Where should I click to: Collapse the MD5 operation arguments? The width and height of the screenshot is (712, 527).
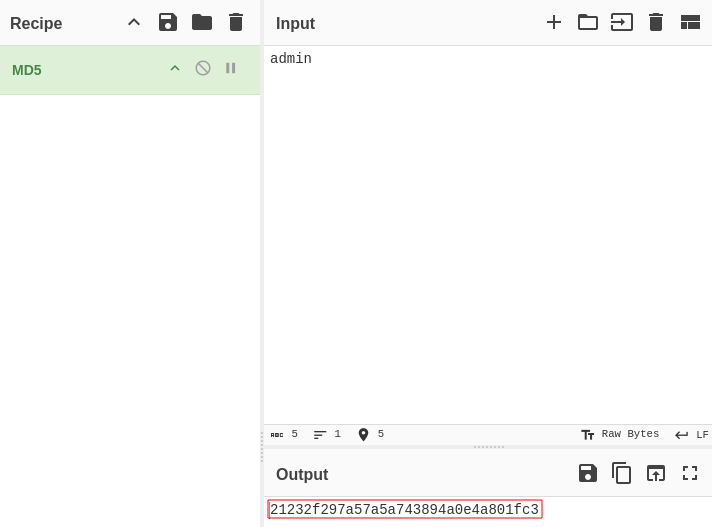pos(175,69)
